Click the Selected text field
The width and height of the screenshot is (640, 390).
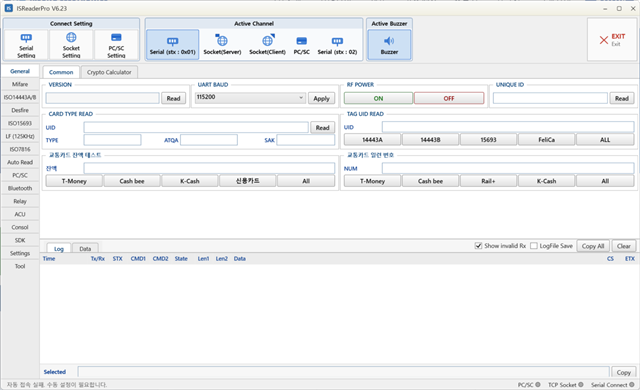tap(343, 372)
